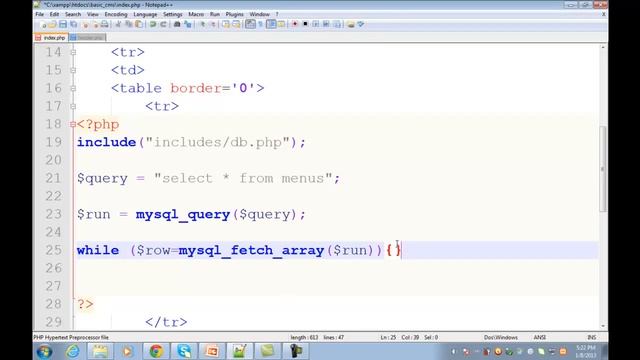The image size is (640, 360).
Task: Play back the recorded macro
Action: (x=316, y=24)
